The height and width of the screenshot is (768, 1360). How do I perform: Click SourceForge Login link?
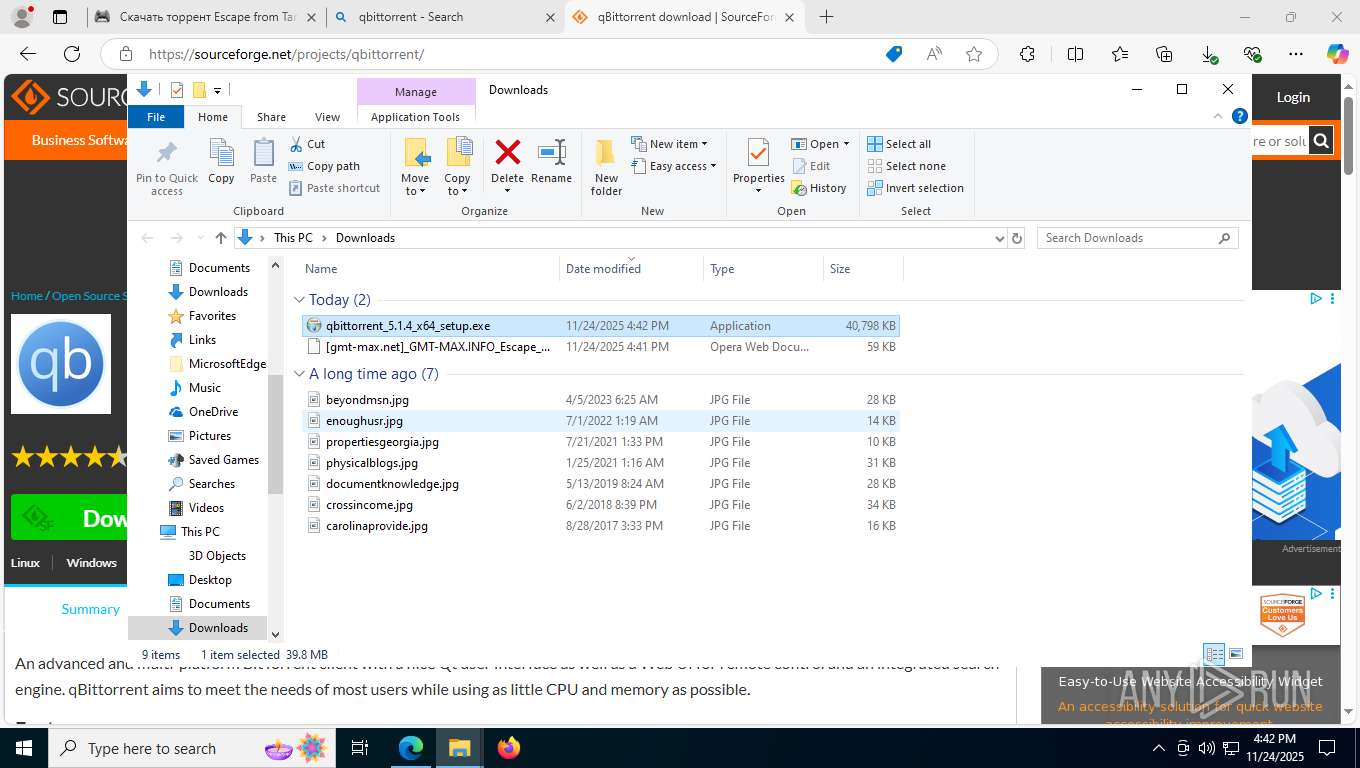1293,97
